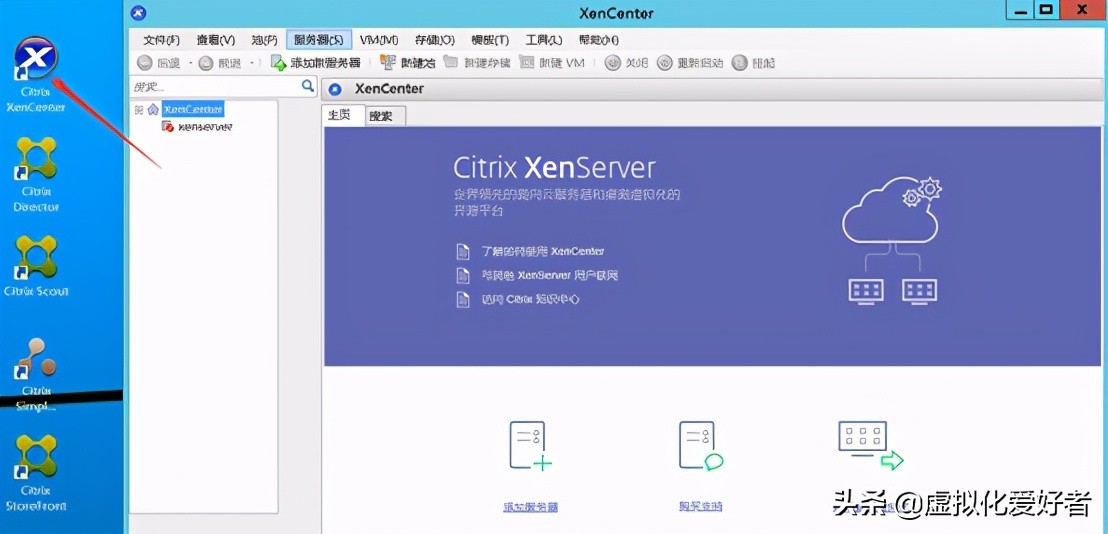
Task: Click the 重新启动 toolbar label
Action: [700, 63]
